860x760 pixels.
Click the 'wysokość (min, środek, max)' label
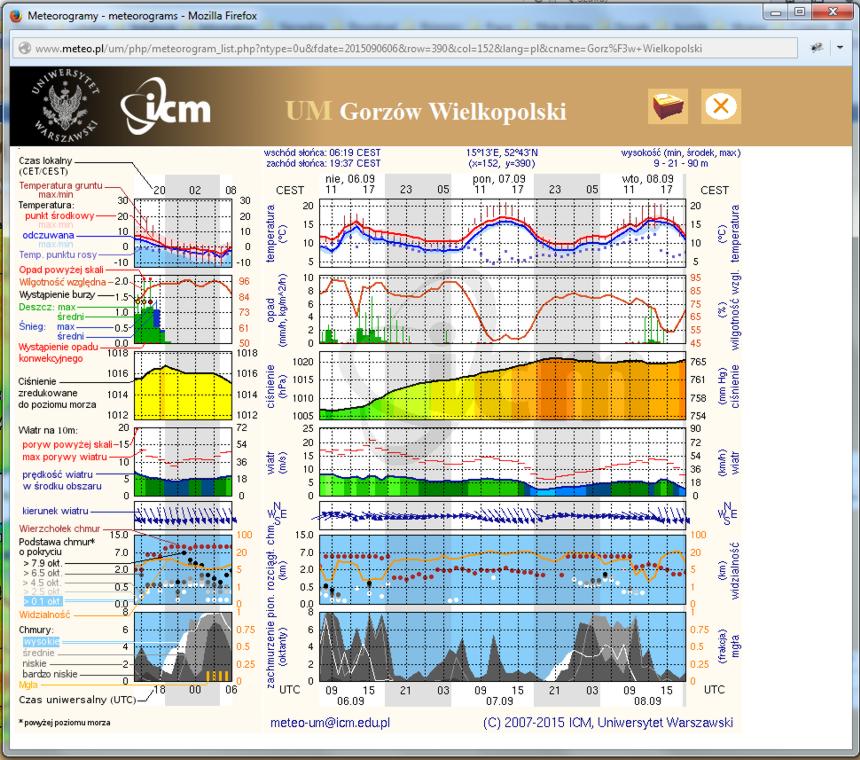pos(681,152)
